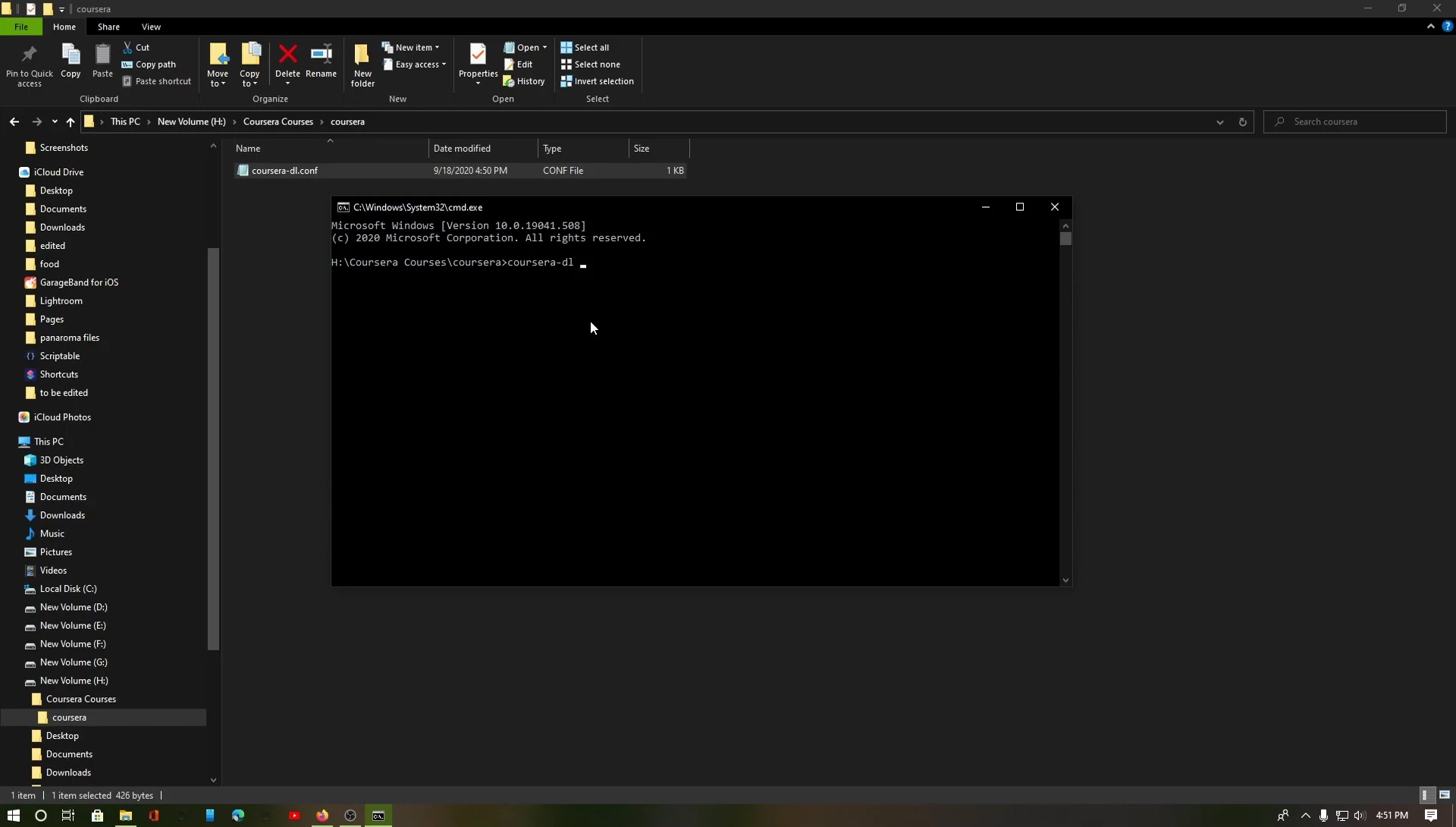Go up one folder level

click(70, 121)
